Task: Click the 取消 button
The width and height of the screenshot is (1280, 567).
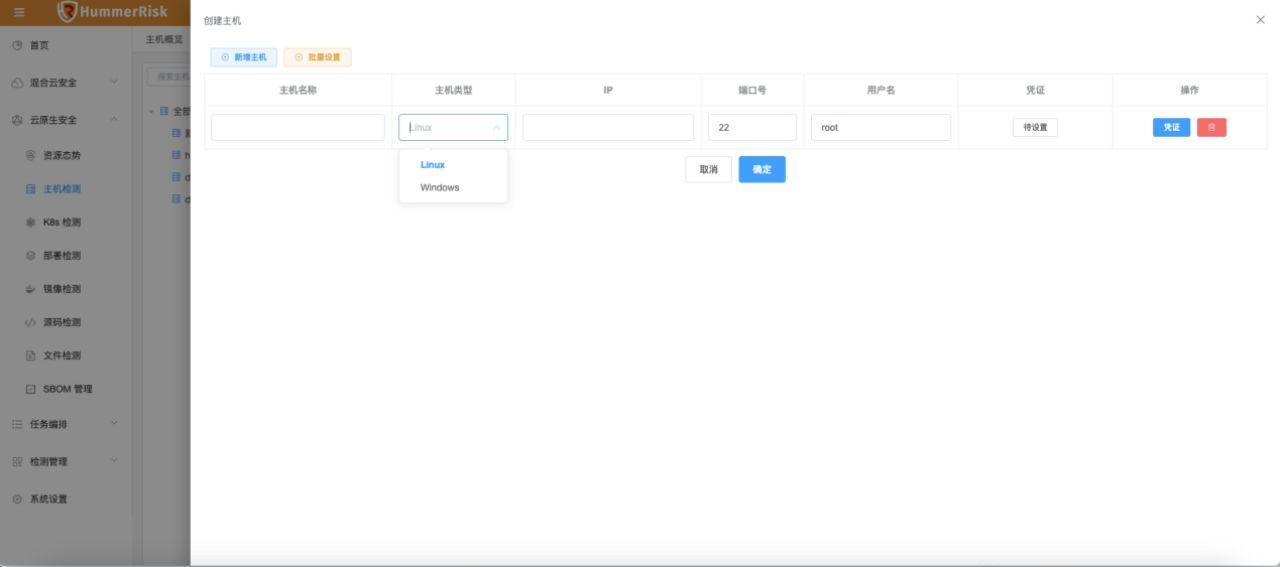Action: point(708,170)
